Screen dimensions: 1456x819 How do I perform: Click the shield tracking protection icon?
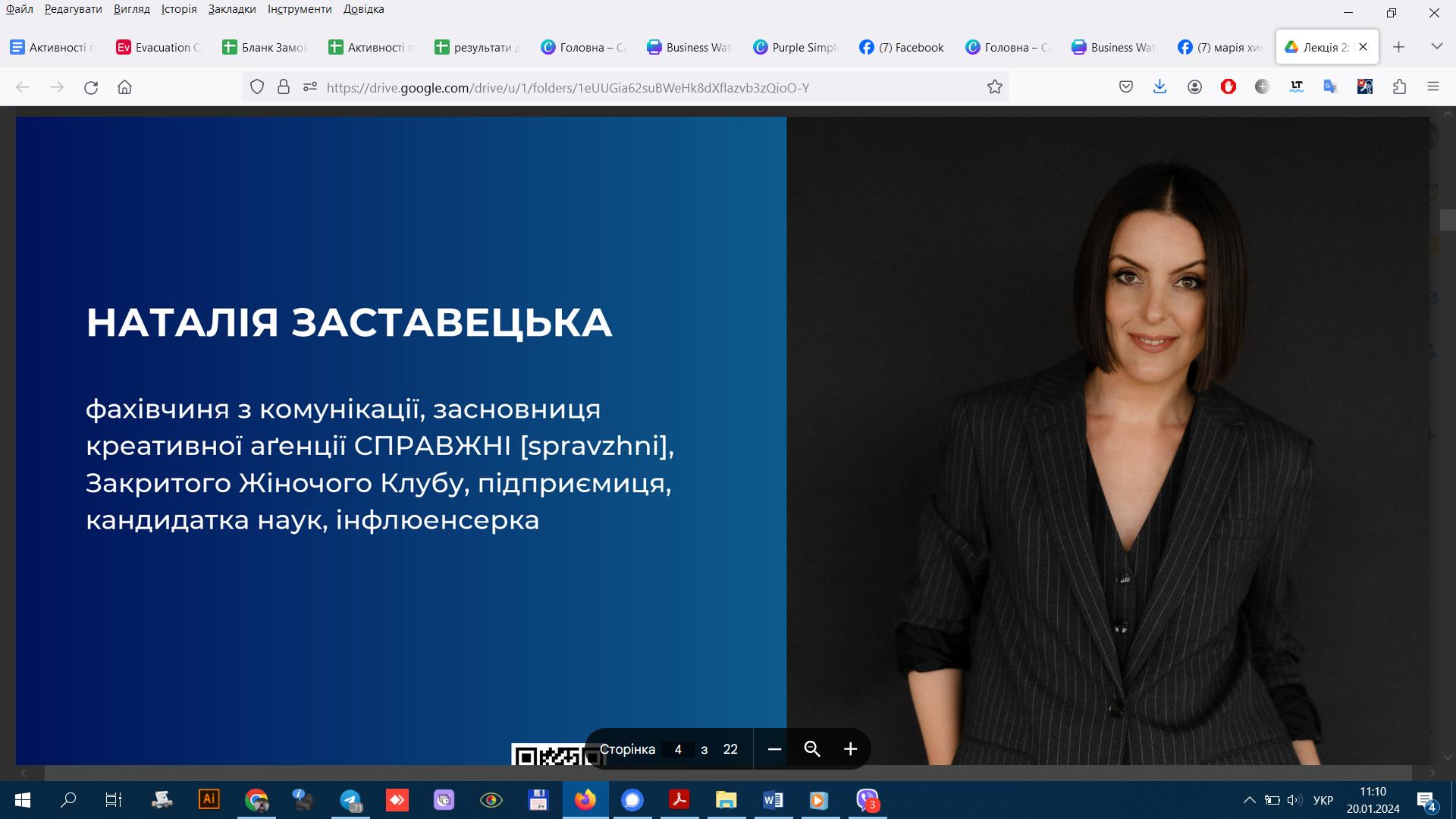[x=257, y=87]
